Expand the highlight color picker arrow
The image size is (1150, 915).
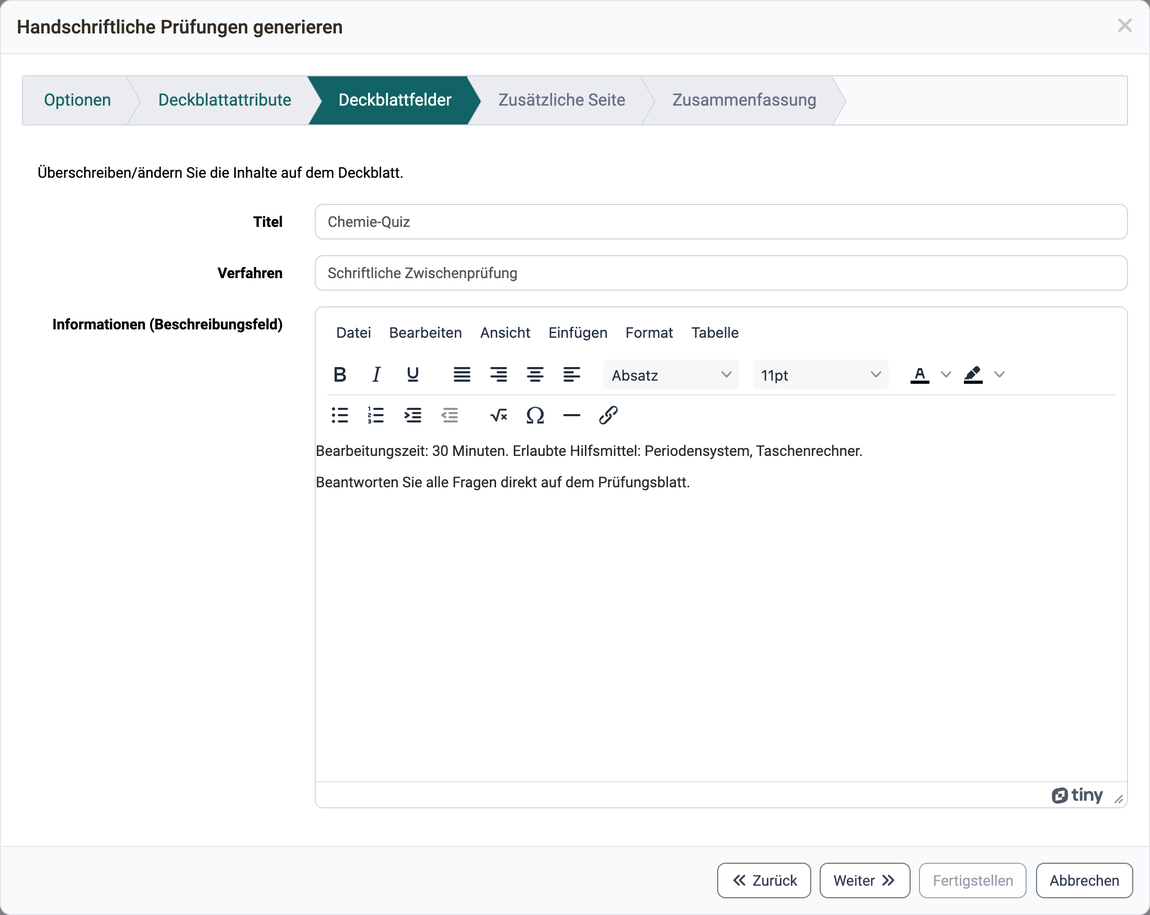(x=999, y=375)
